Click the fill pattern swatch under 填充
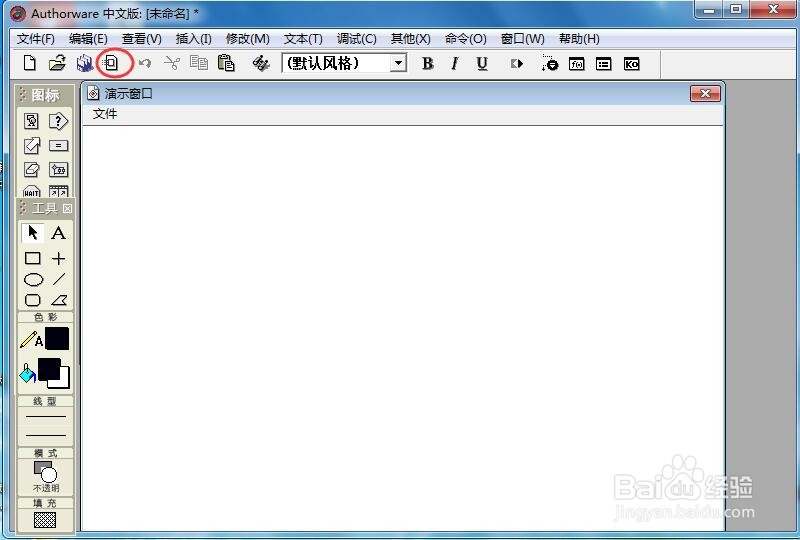 click(x=45, y=520)
